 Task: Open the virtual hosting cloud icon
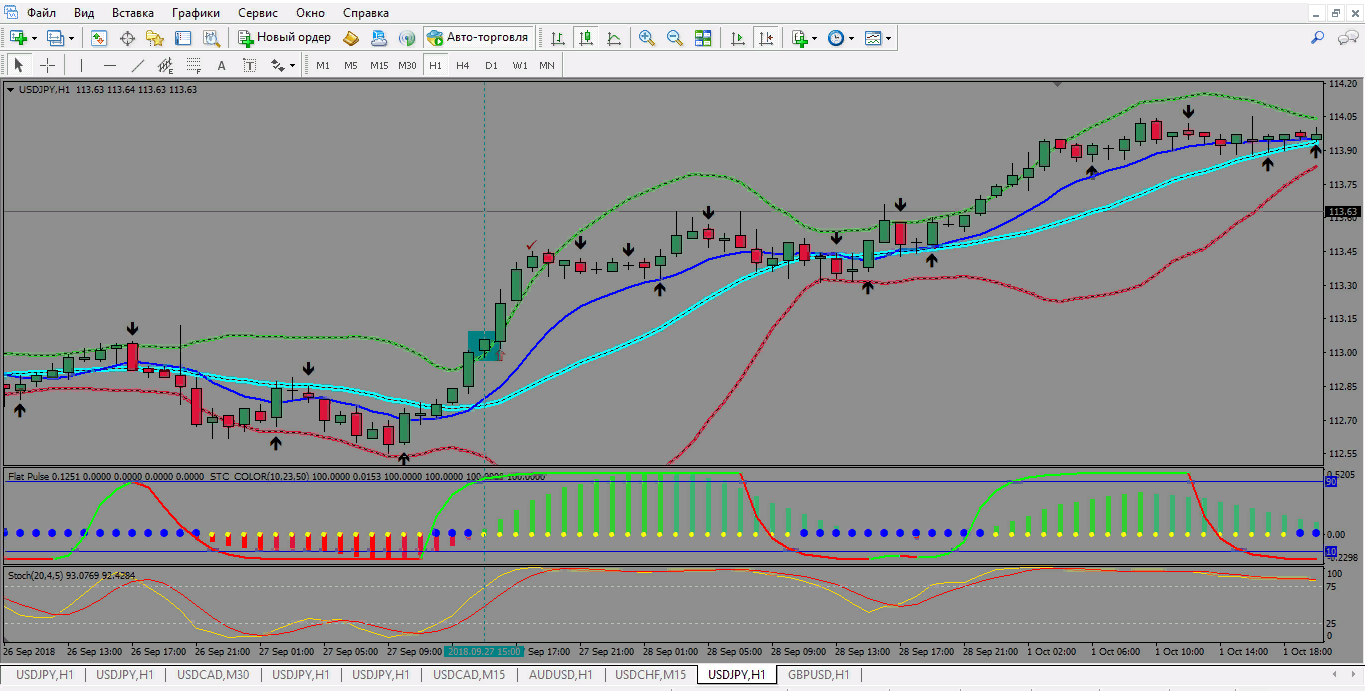pos(379,38)
